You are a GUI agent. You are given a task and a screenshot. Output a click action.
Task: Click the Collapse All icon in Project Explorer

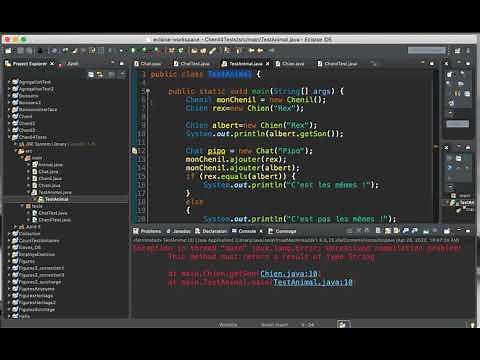(x=91, y=75)
